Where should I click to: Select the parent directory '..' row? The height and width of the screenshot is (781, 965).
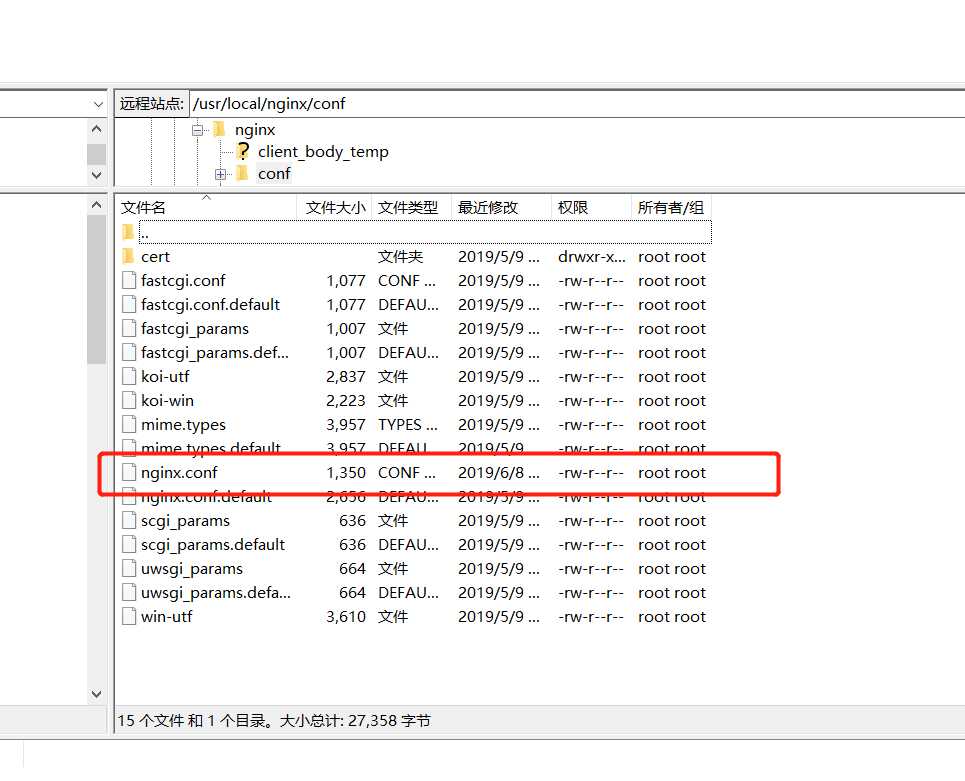click(425, 232)
